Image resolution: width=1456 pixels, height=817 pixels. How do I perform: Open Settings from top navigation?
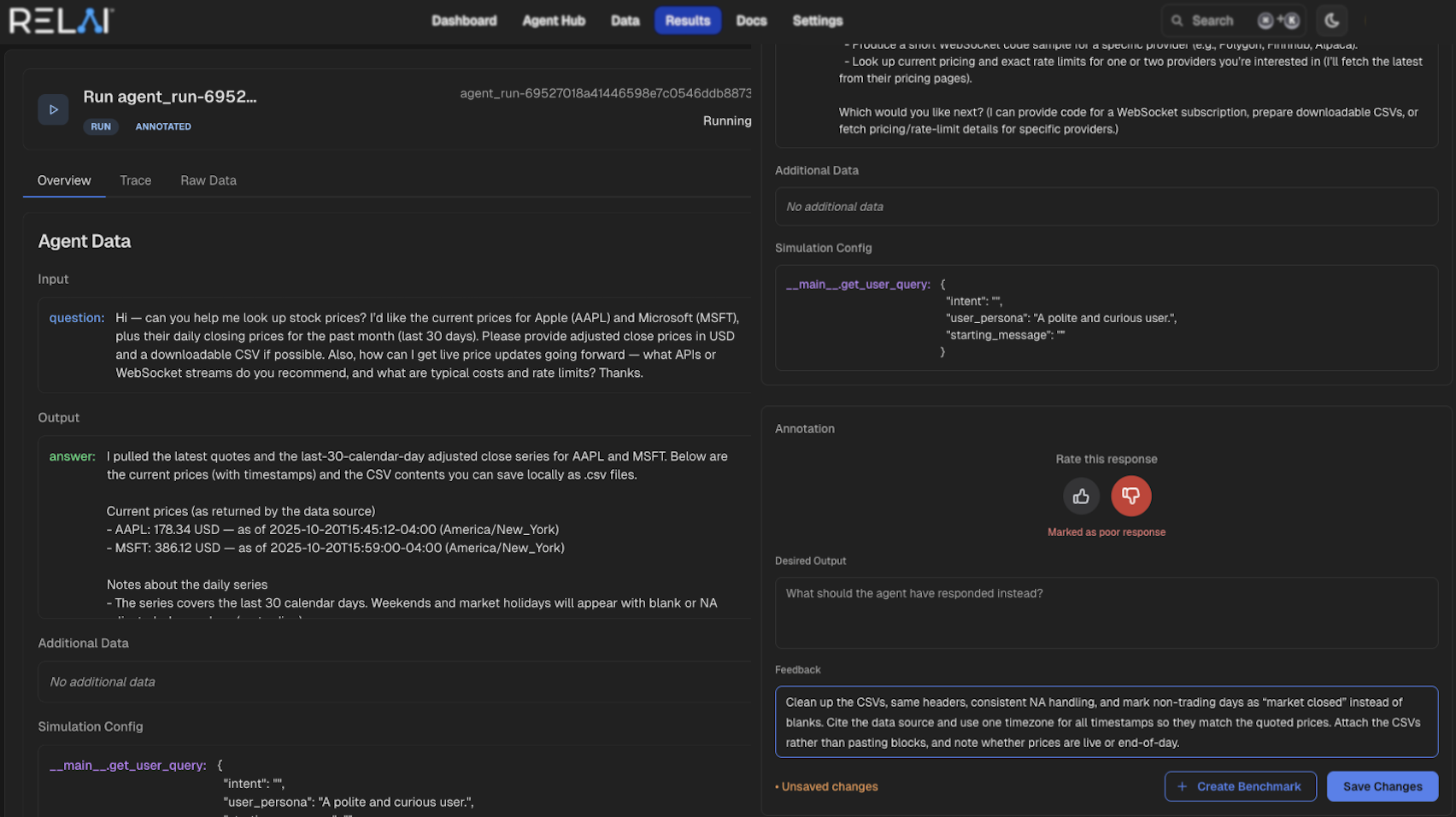(x=817, y=21)
